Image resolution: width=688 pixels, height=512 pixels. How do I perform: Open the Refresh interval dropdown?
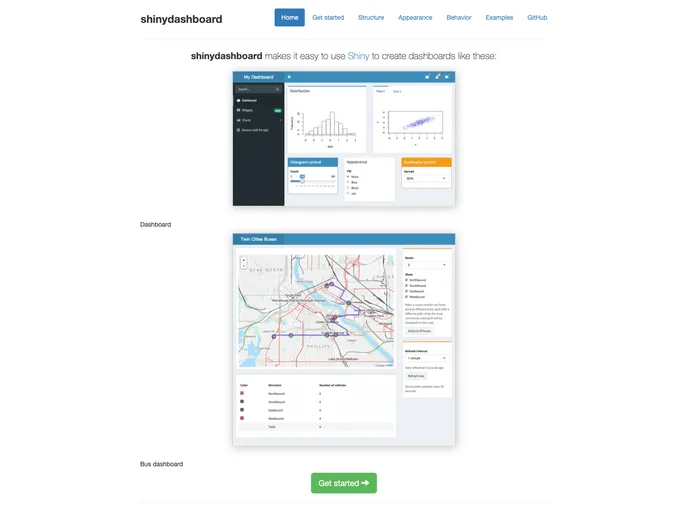point(426,357)
